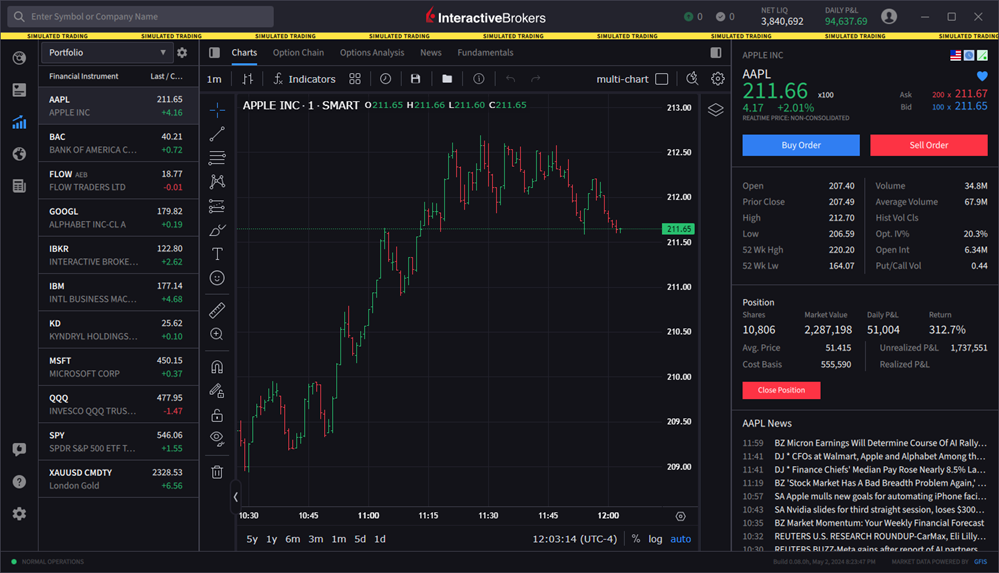Viewport: 999px width, 573px height.
Task: Open the chart layout templates grid
Action: [355, 79]
